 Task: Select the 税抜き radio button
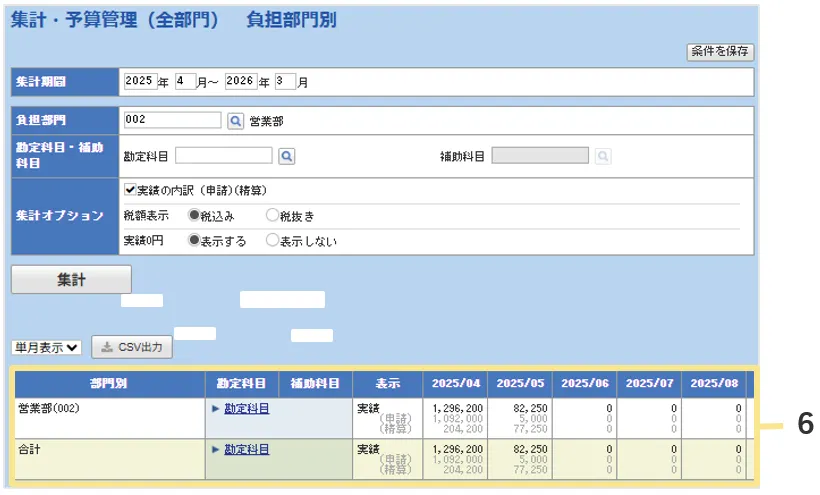coord(272,215)
